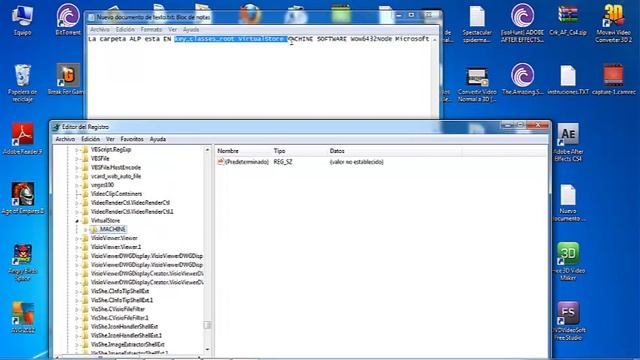Expand VideoRenderCtl.VideoRenderCtl node
The width and height of the screenshot is (640, 360).
77,203
